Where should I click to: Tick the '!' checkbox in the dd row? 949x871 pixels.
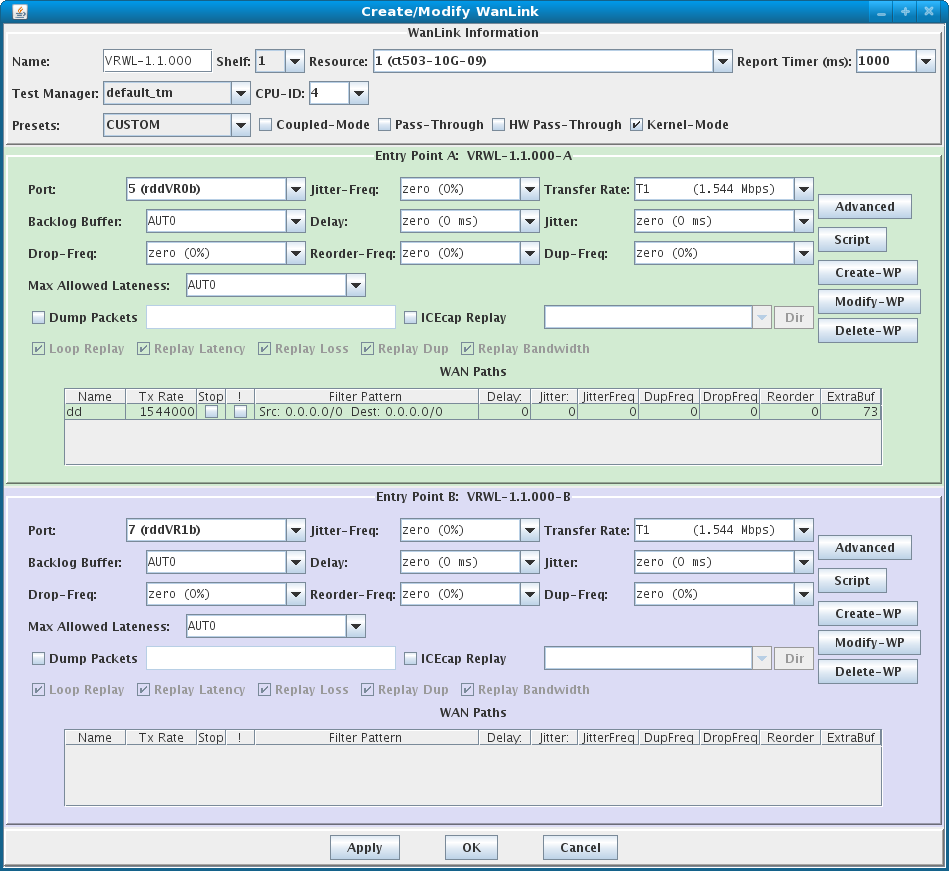coord(240,412)
